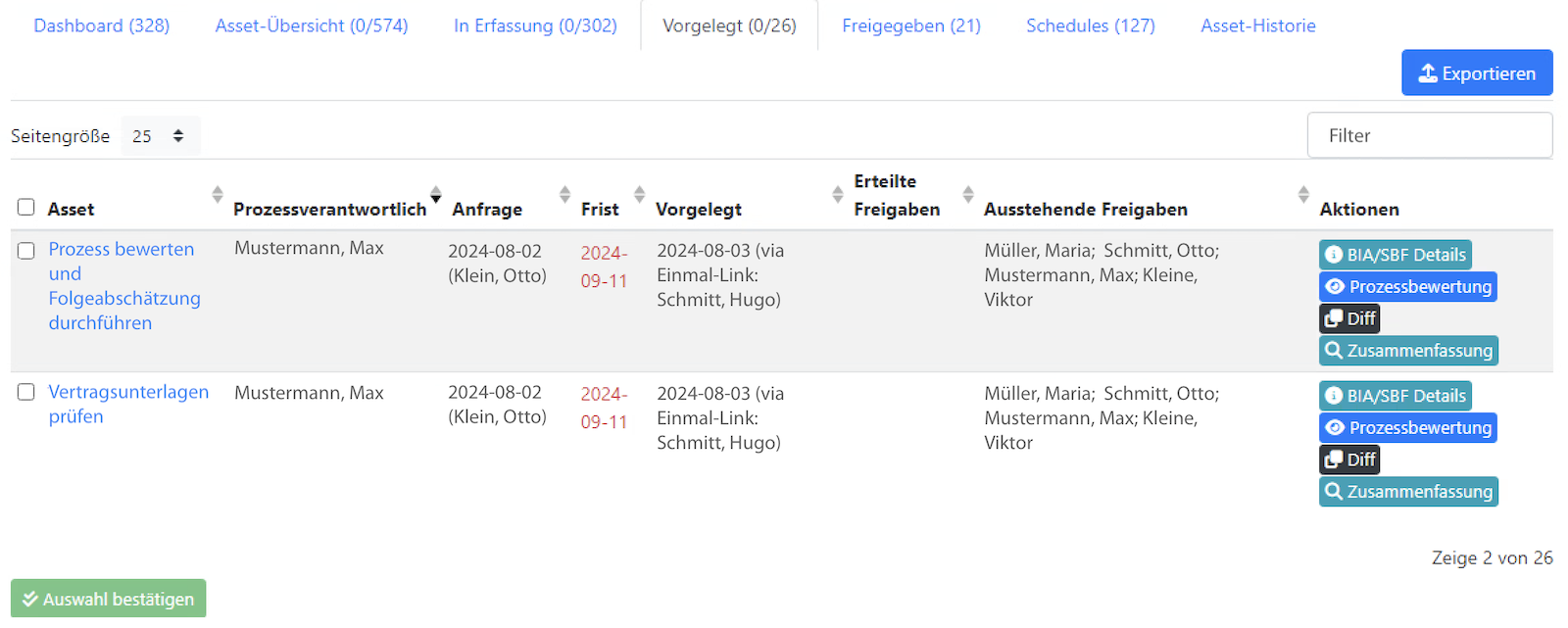This screenshot has width=1568, height=628.
Task: Open the Seitengröße page size dropdown
Action: [161, 135]
